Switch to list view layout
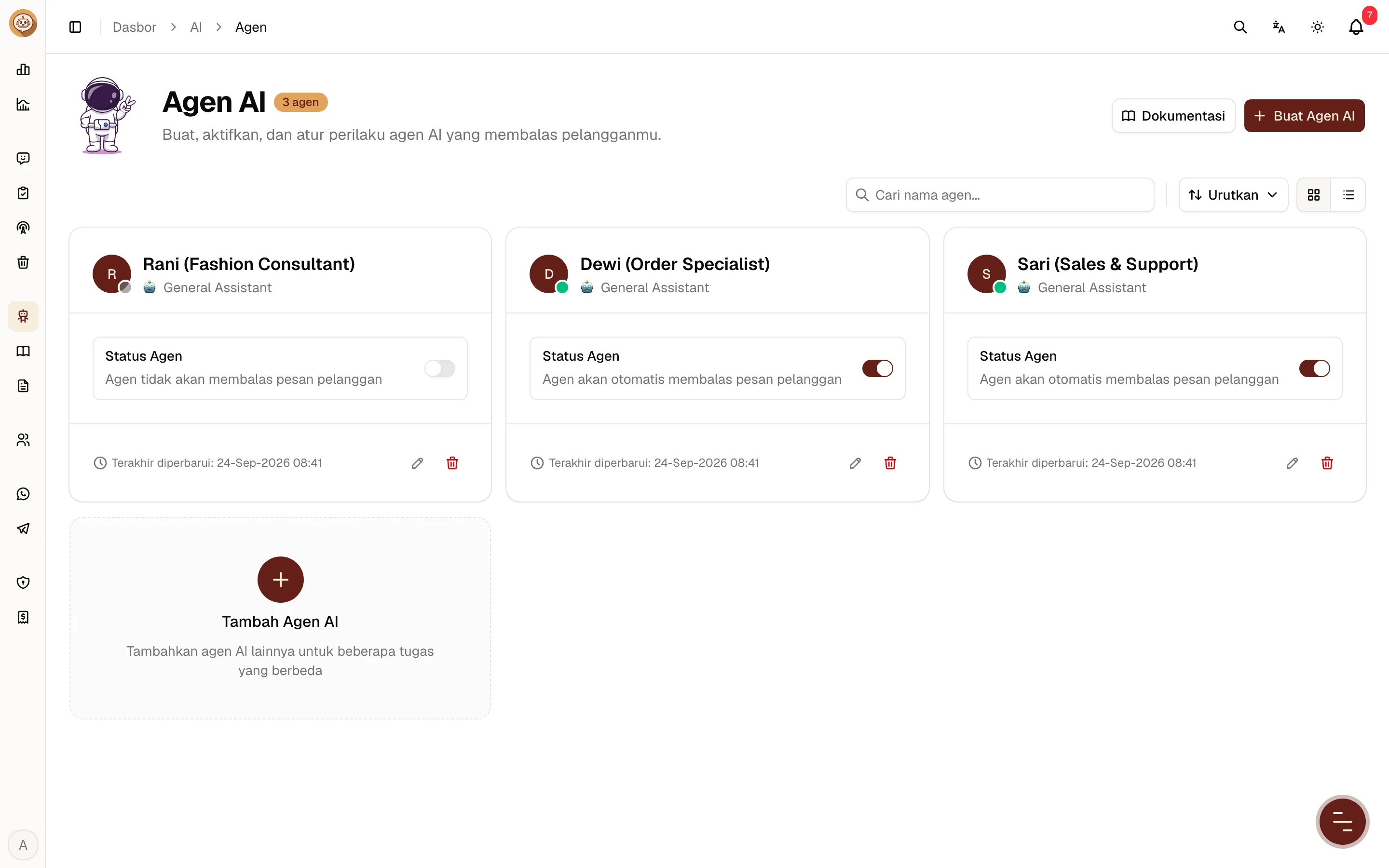Viewport: 1389px width, 868px height. [x=1348, y=195]
